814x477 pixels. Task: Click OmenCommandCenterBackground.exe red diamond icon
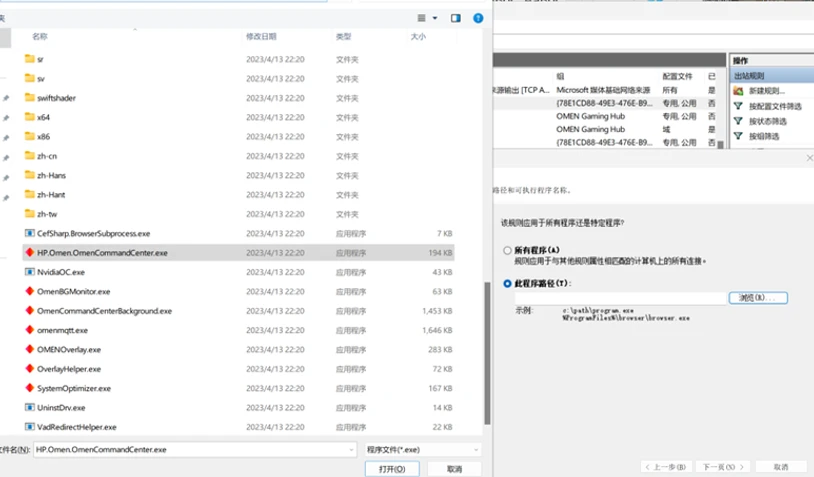(30, 310)
